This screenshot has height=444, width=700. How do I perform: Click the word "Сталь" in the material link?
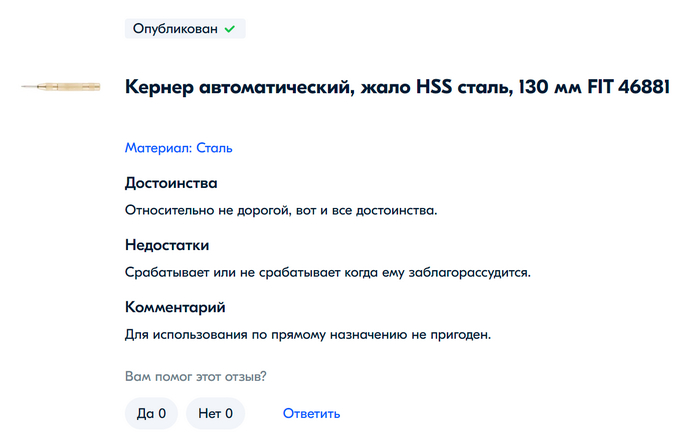[214, 148]
